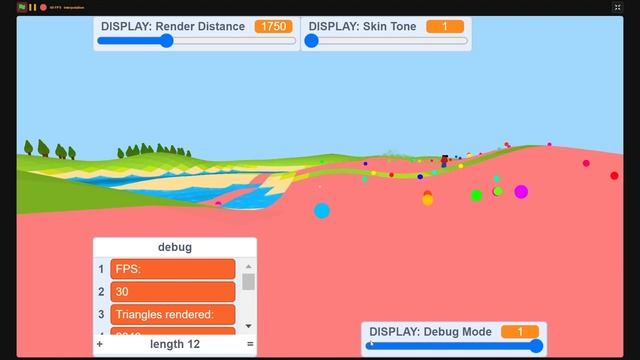Viewport: 640px width, 360px height.
Task: Pause the project with the yellow pause icon
Action: pyautogui.click(x=33, y=7)
